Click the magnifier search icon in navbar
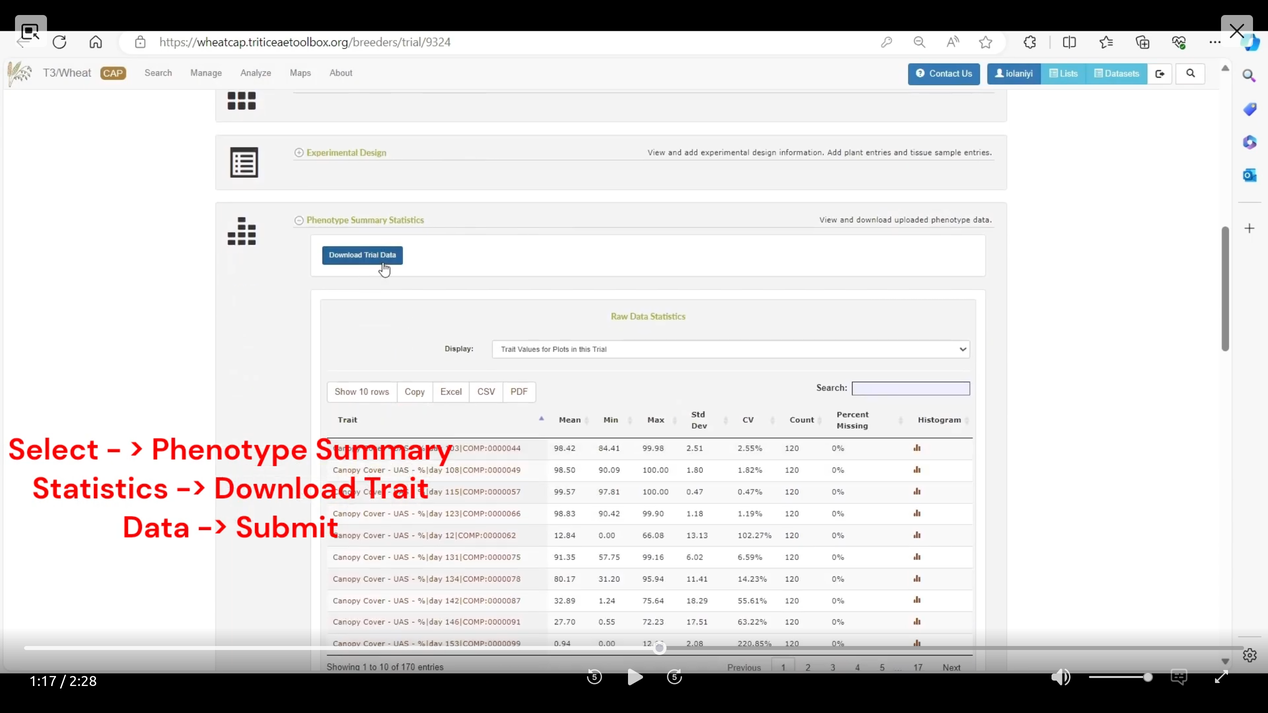 [1190, 73]
